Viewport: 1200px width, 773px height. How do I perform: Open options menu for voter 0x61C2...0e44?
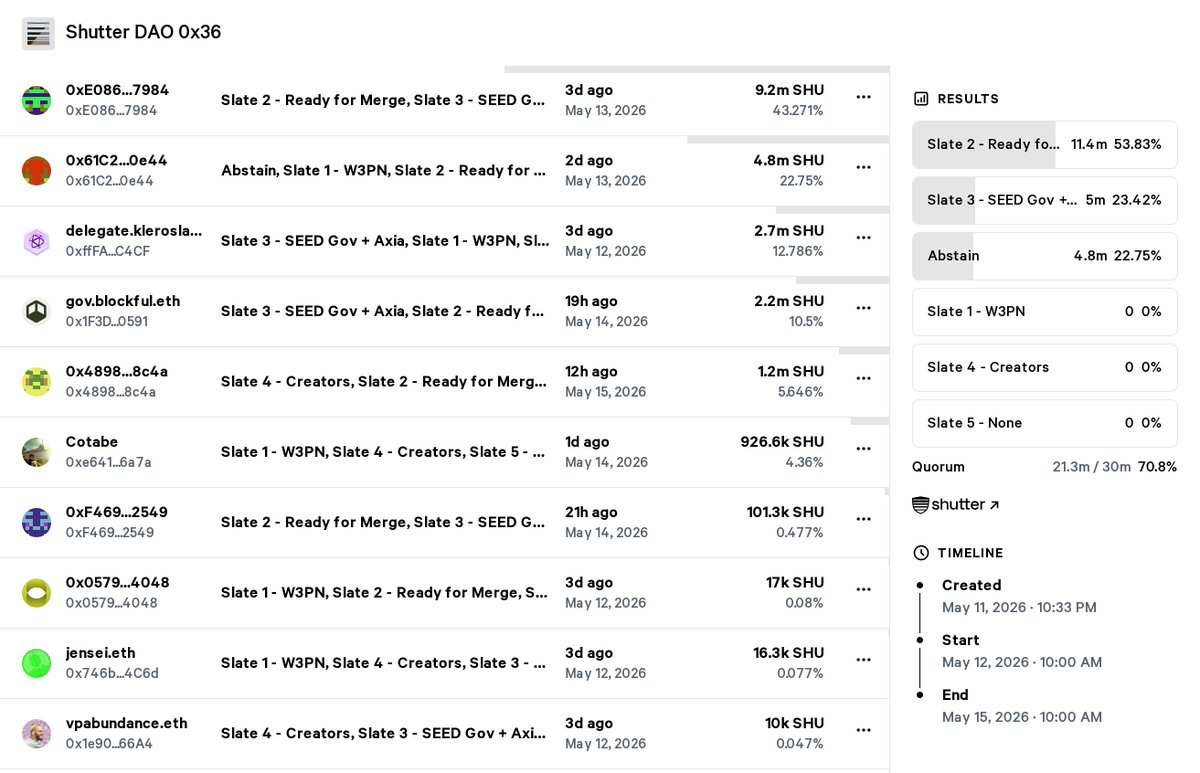tap(864, 167)
